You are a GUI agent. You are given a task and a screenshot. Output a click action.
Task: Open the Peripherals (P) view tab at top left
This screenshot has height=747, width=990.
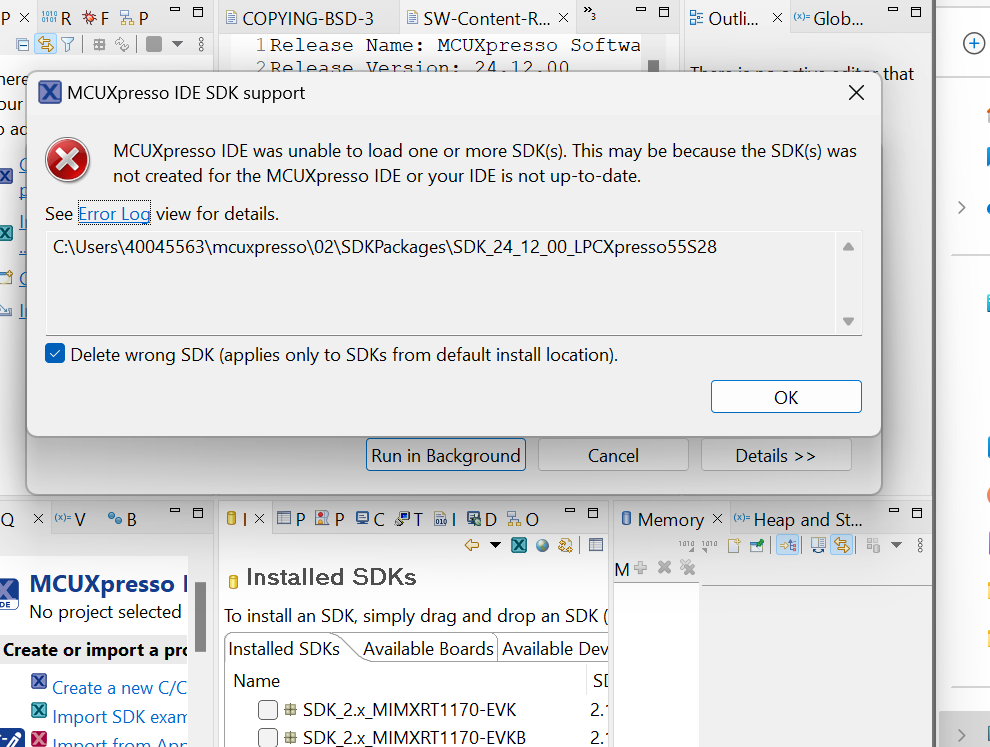[x=135, y=18]
